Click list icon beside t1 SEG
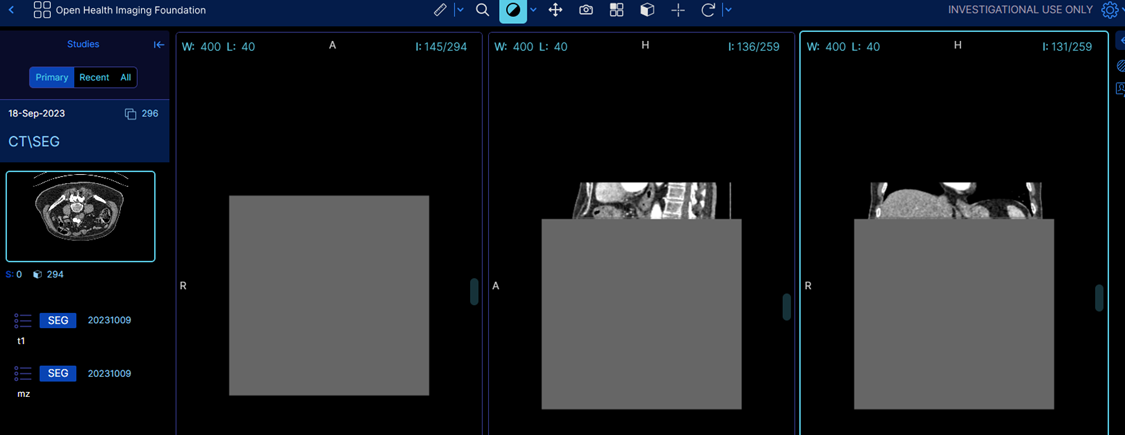Viewport: 1125px width, 435px height. pyautogui.click(x=23, y=320)
